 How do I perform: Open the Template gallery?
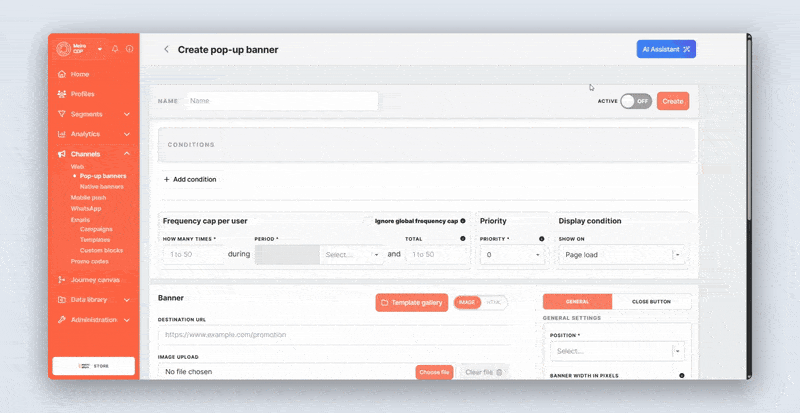click(x=412, y=303)
